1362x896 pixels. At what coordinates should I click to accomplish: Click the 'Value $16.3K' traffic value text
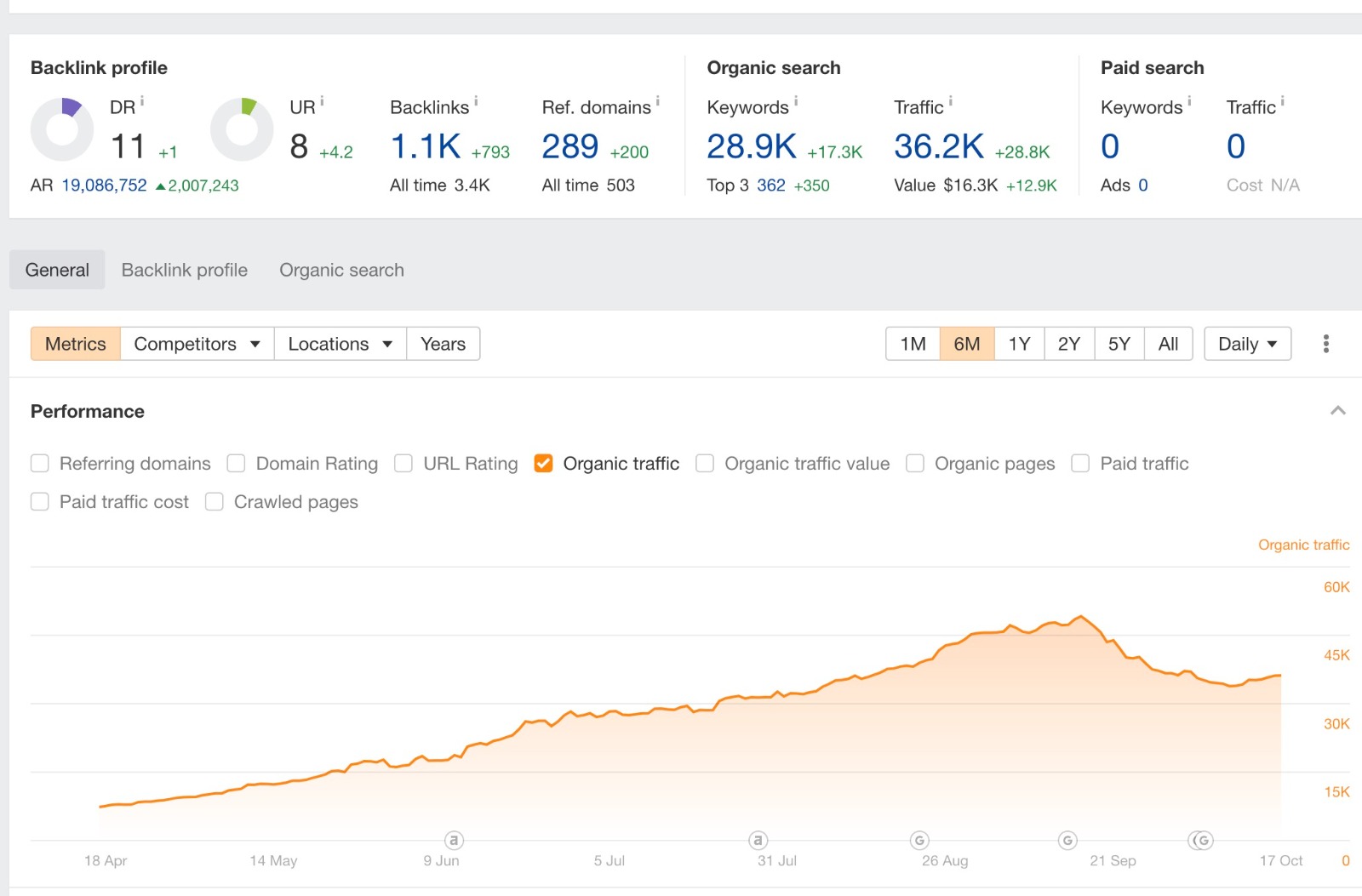pos(946,185)
